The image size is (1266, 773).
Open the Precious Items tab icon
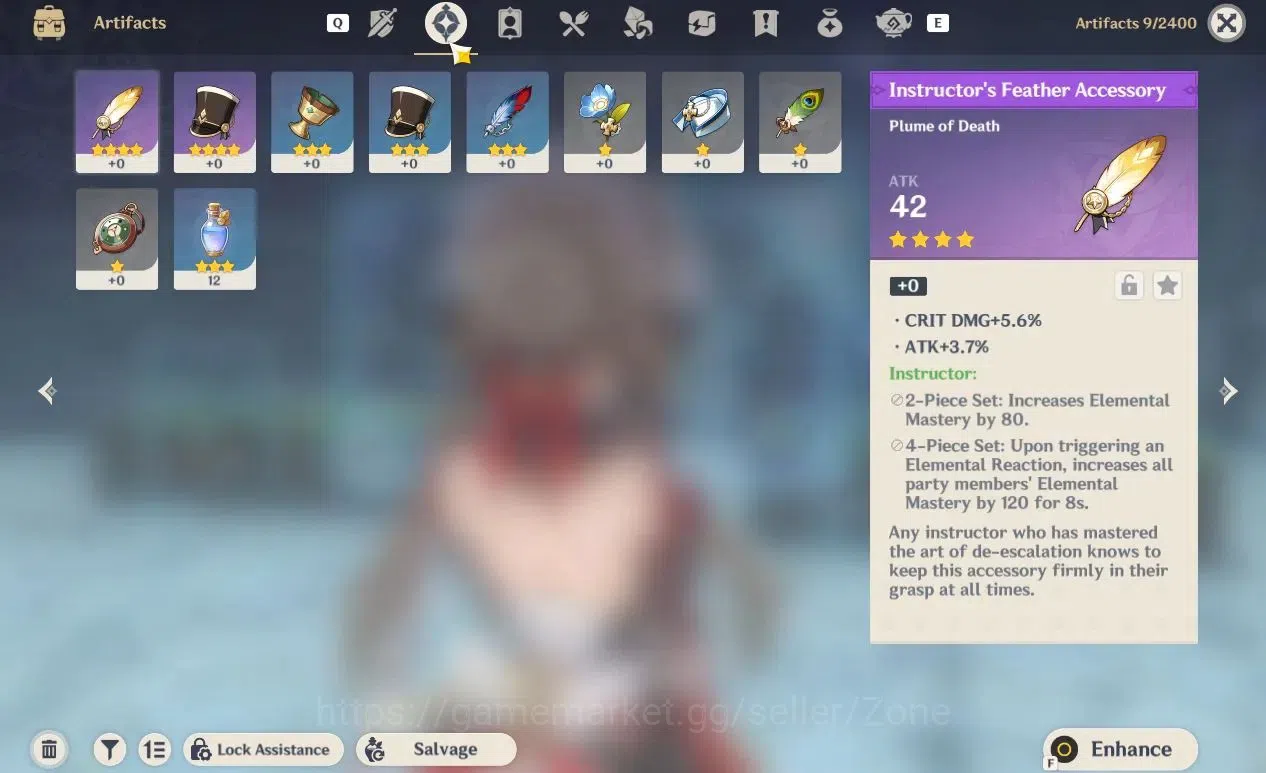tap(829, 23)
